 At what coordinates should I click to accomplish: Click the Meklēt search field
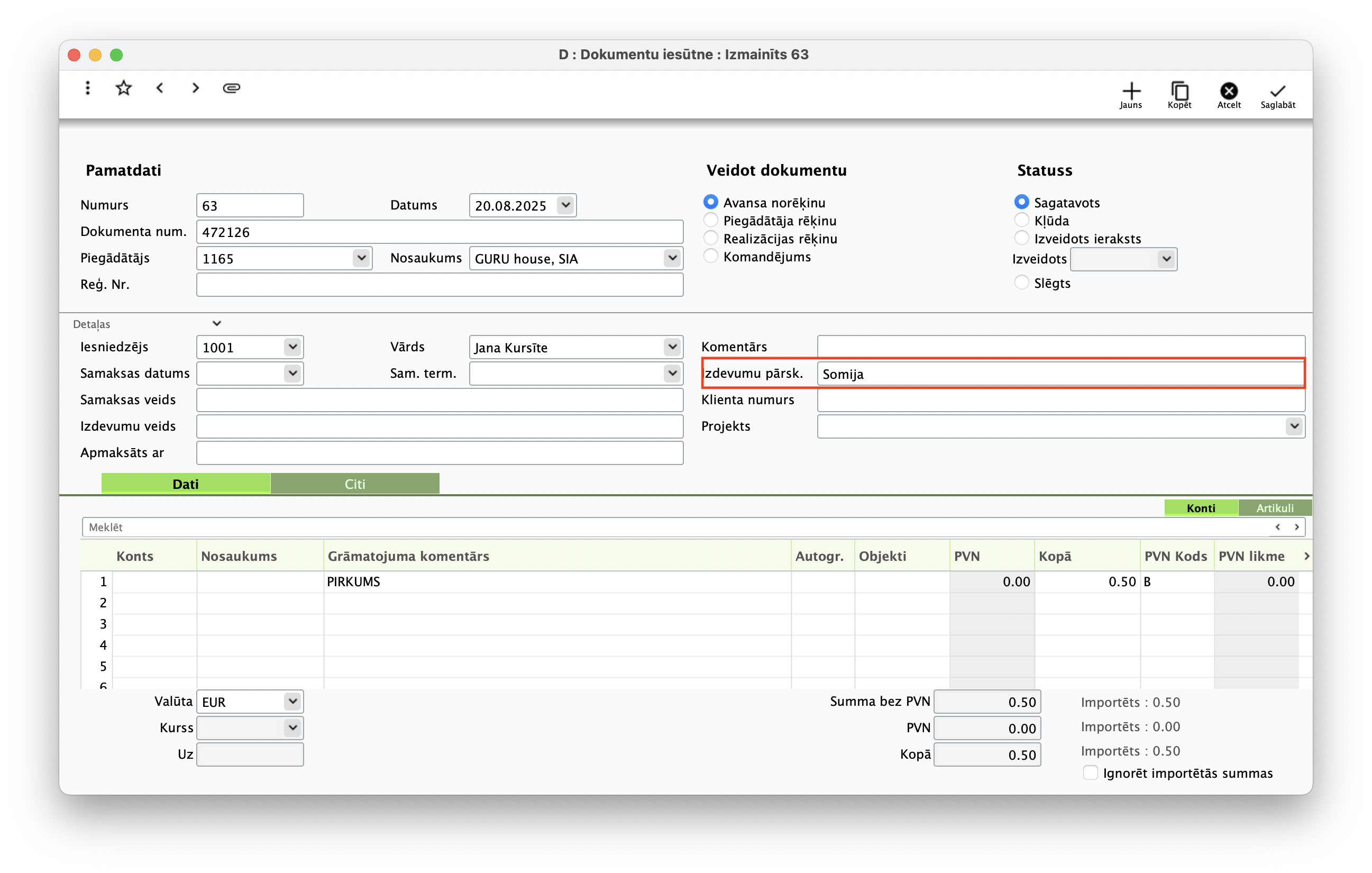pyautogui.click(x=672, y=527)
